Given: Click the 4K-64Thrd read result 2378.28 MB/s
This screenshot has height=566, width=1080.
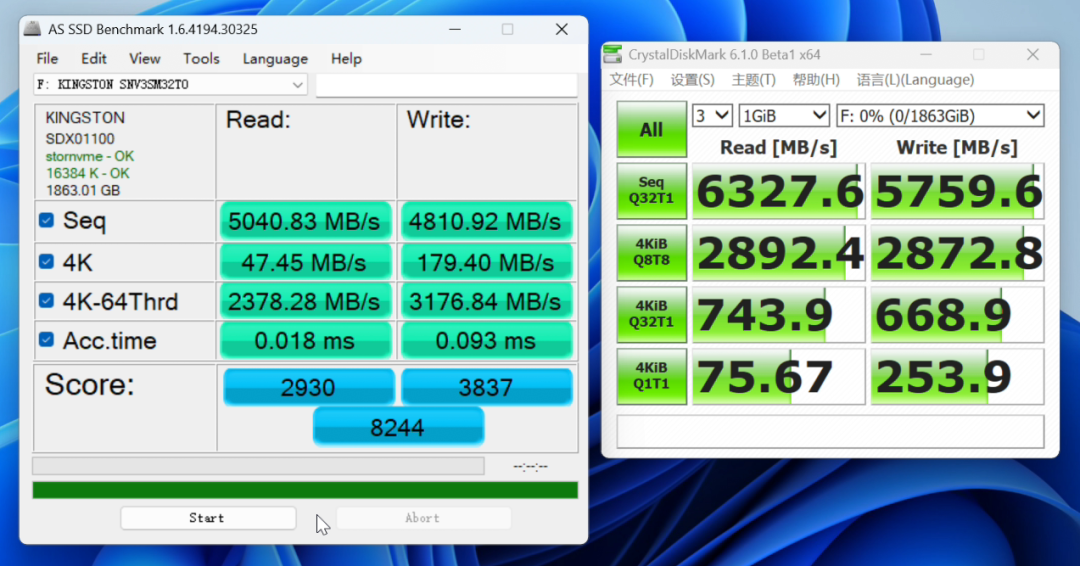Looking at the screenshot, I should coord(305,302).
